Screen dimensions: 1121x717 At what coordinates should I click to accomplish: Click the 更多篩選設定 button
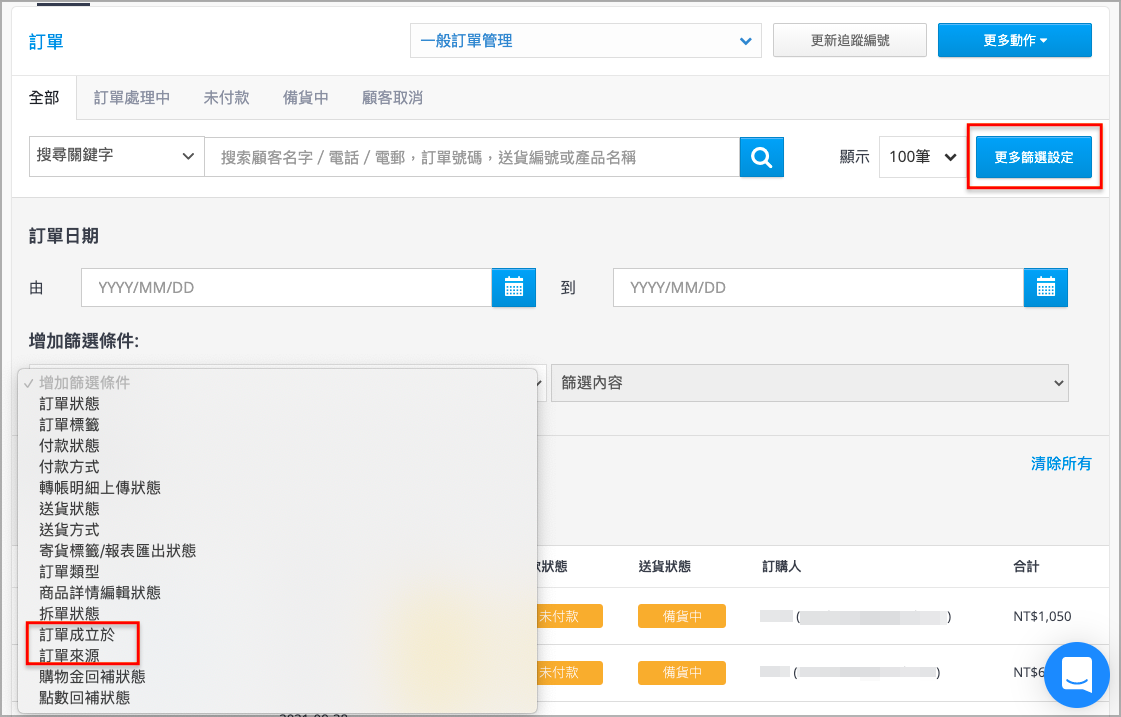pos(1034,157)
